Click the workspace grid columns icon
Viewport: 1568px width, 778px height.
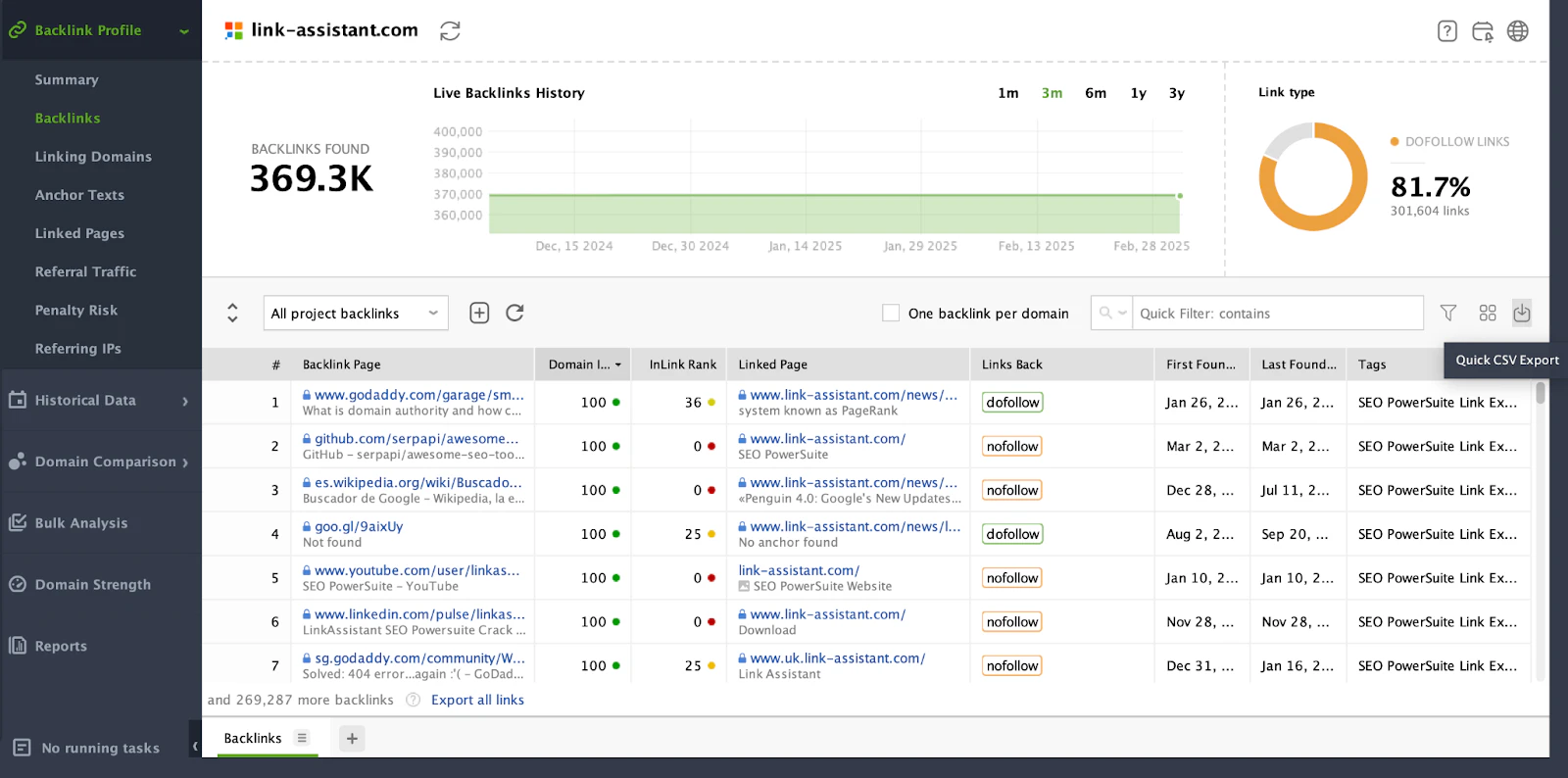(1488, 313)
